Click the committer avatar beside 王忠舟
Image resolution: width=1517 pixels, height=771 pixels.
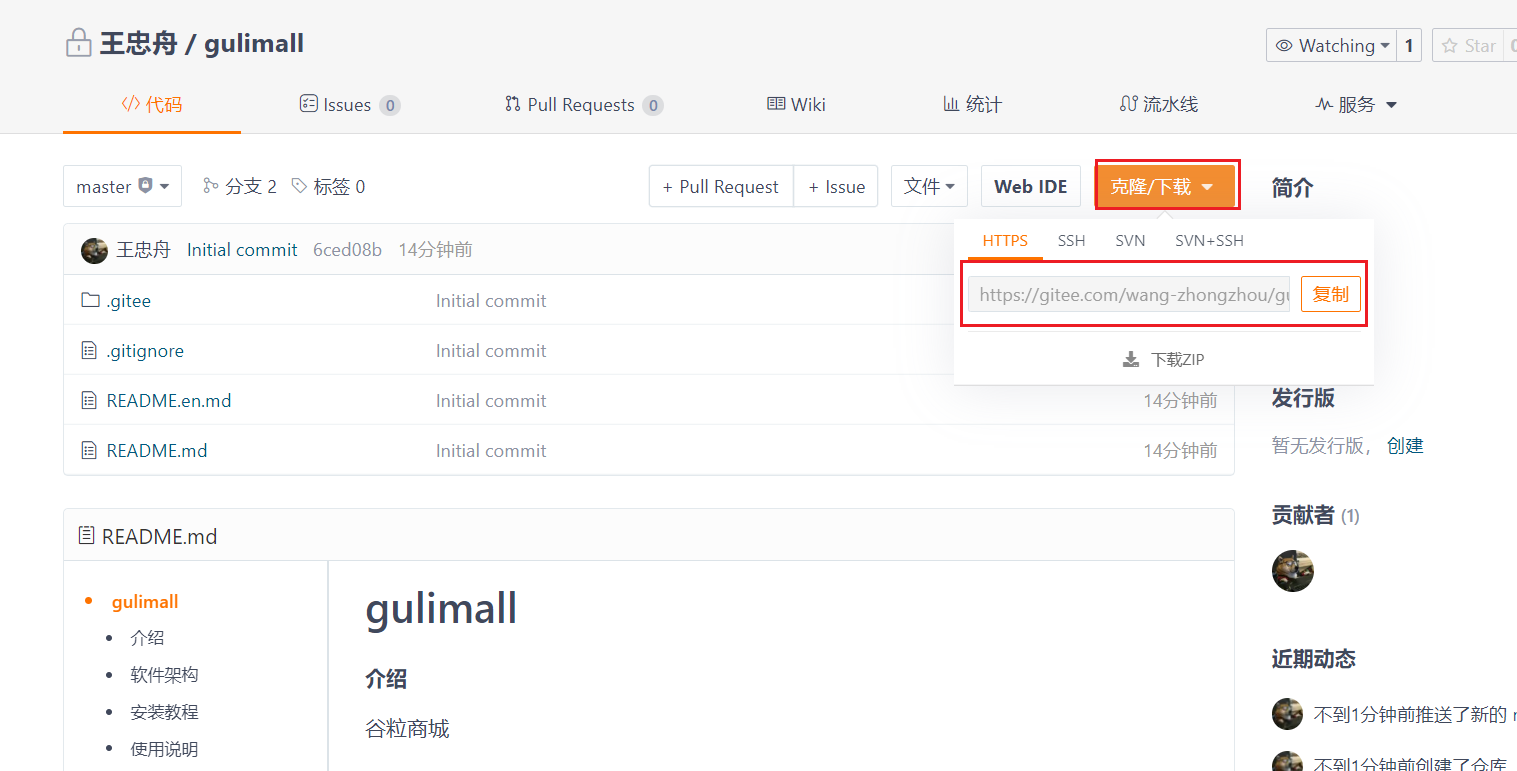click(x=94, y=250)
